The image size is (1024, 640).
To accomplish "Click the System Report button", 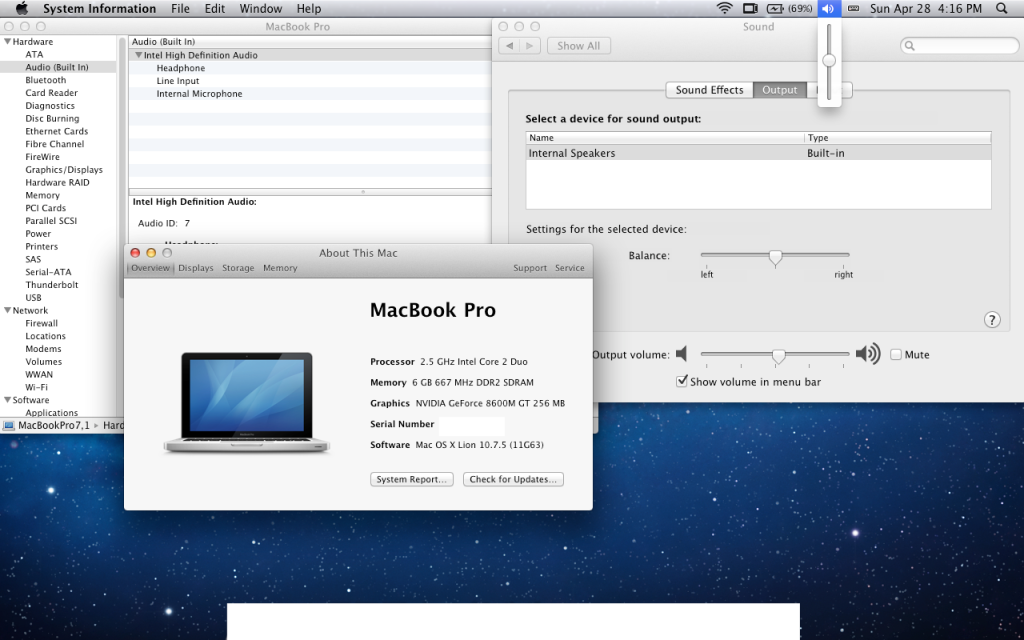I will [x=410, y=479].
